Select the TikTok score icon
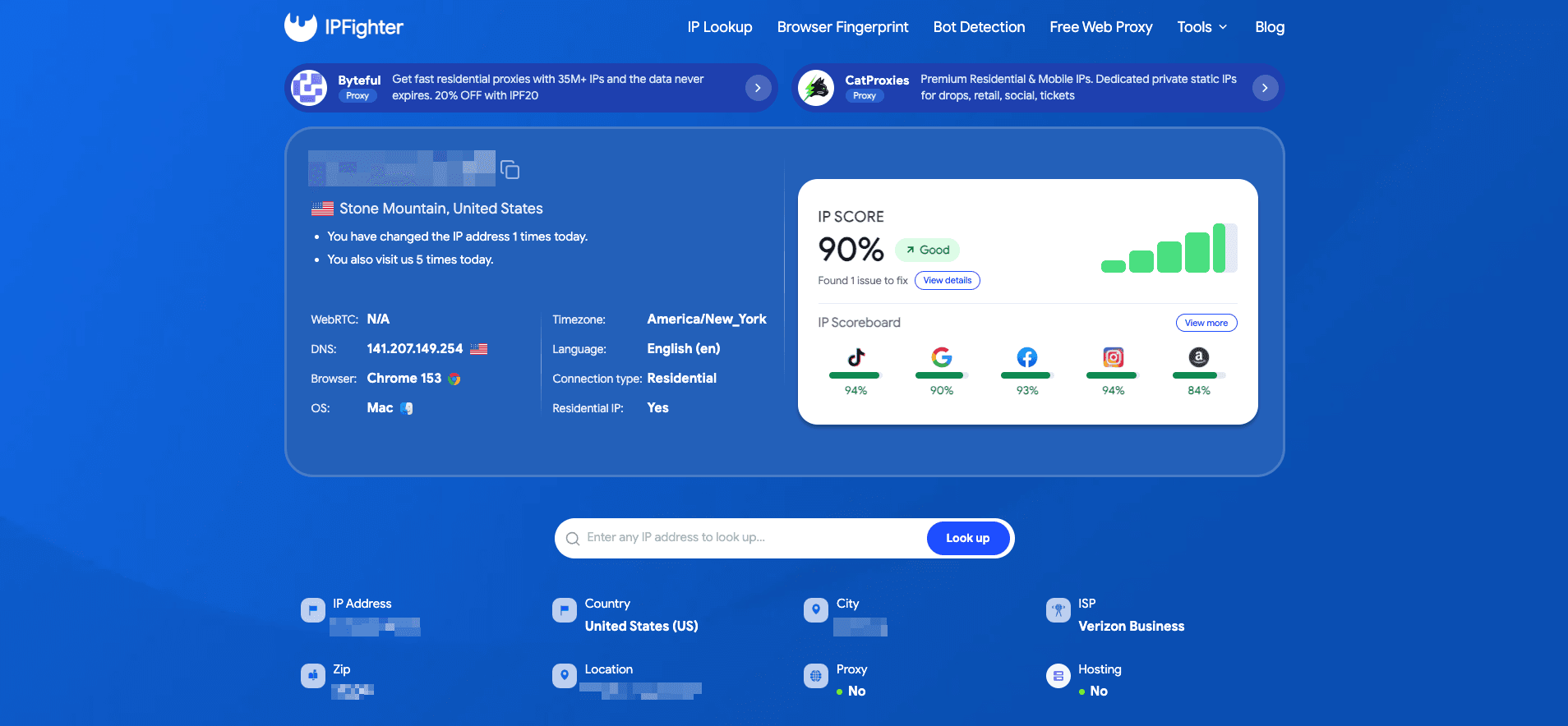Viewport: 1568px width, 726px height. [x=856, y=357]
